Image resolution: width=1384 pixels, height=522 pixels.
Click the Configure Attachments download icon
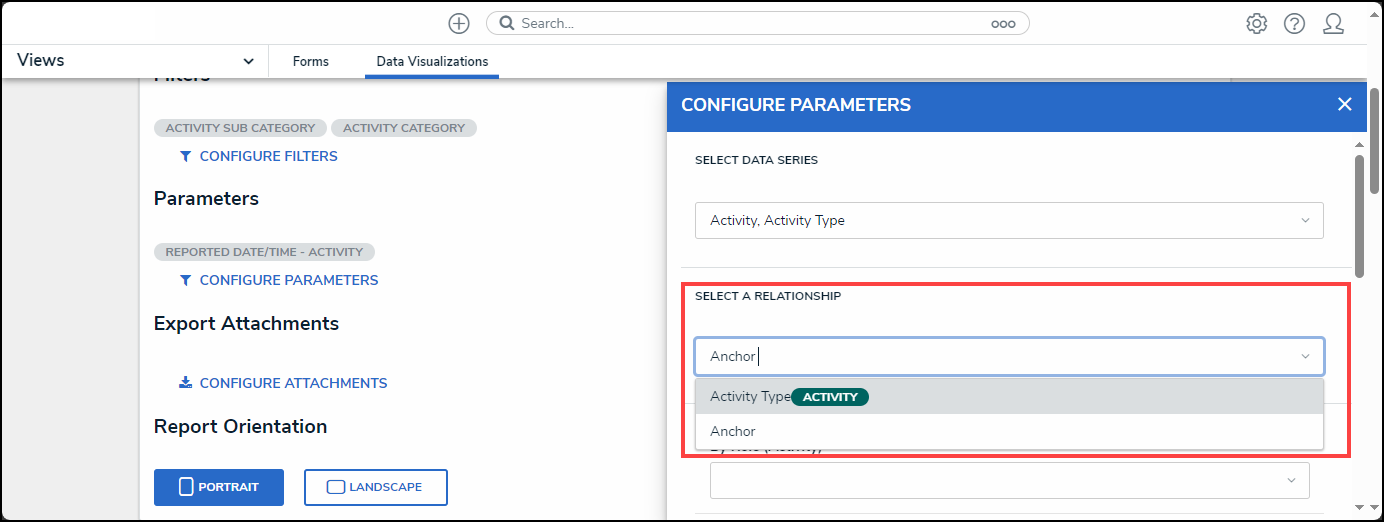coord(185,383)
